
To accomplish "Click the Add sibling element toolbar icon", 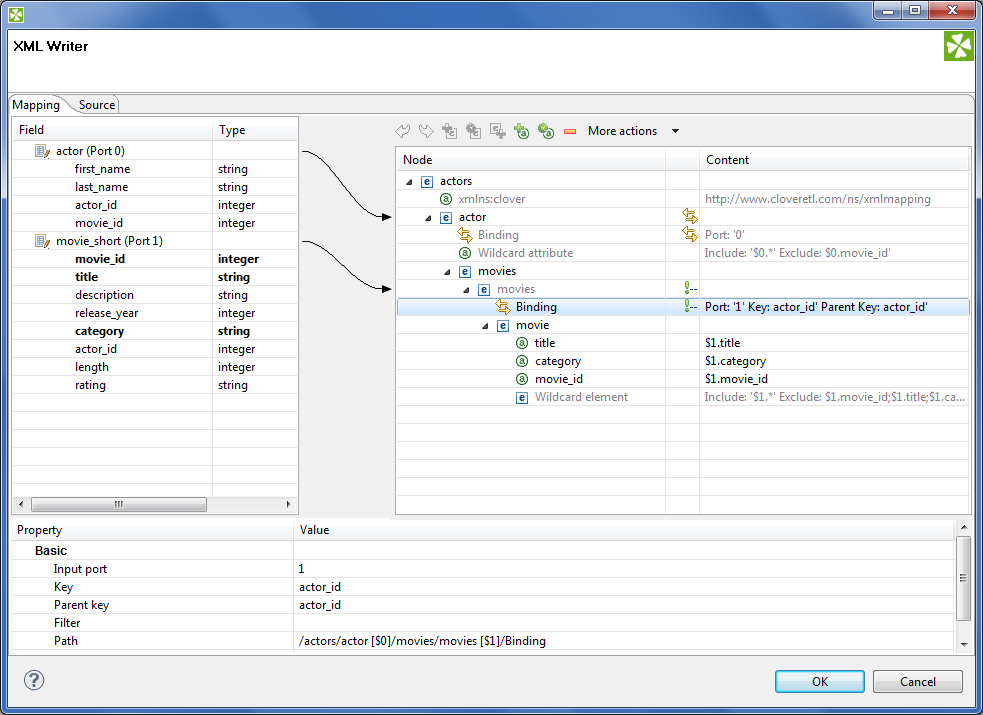I will [498, 130].
